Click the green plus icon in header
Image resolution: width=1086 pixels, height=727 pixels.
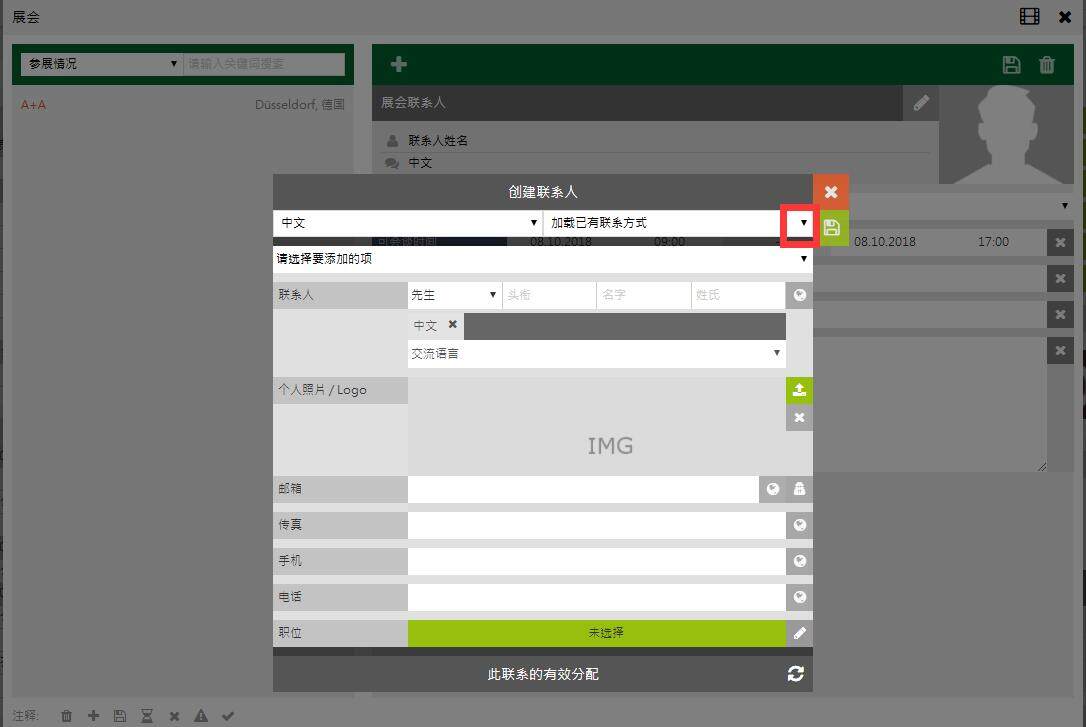coord(398,65)
